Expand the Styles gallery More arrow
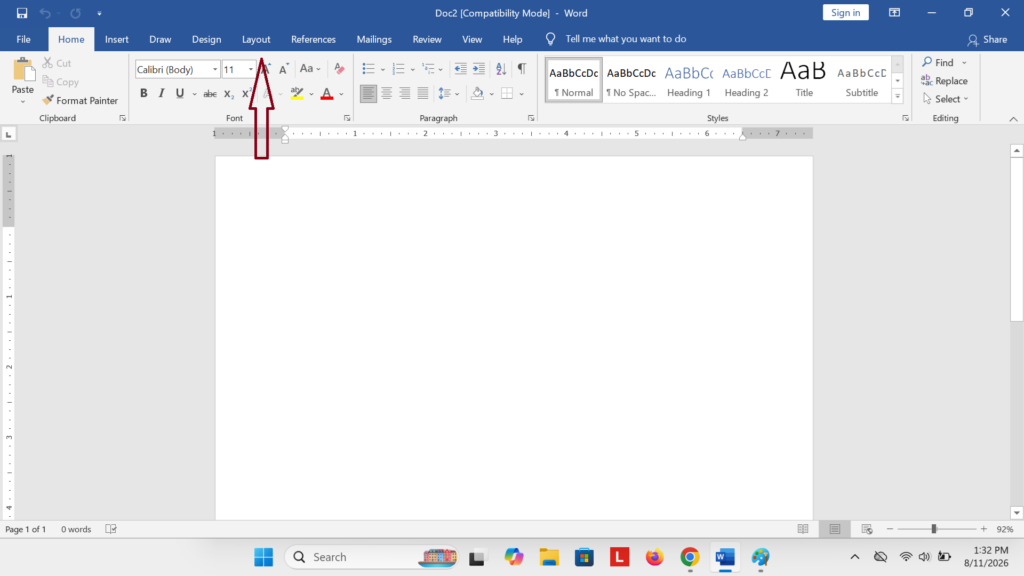 click(x=897, y=97)
